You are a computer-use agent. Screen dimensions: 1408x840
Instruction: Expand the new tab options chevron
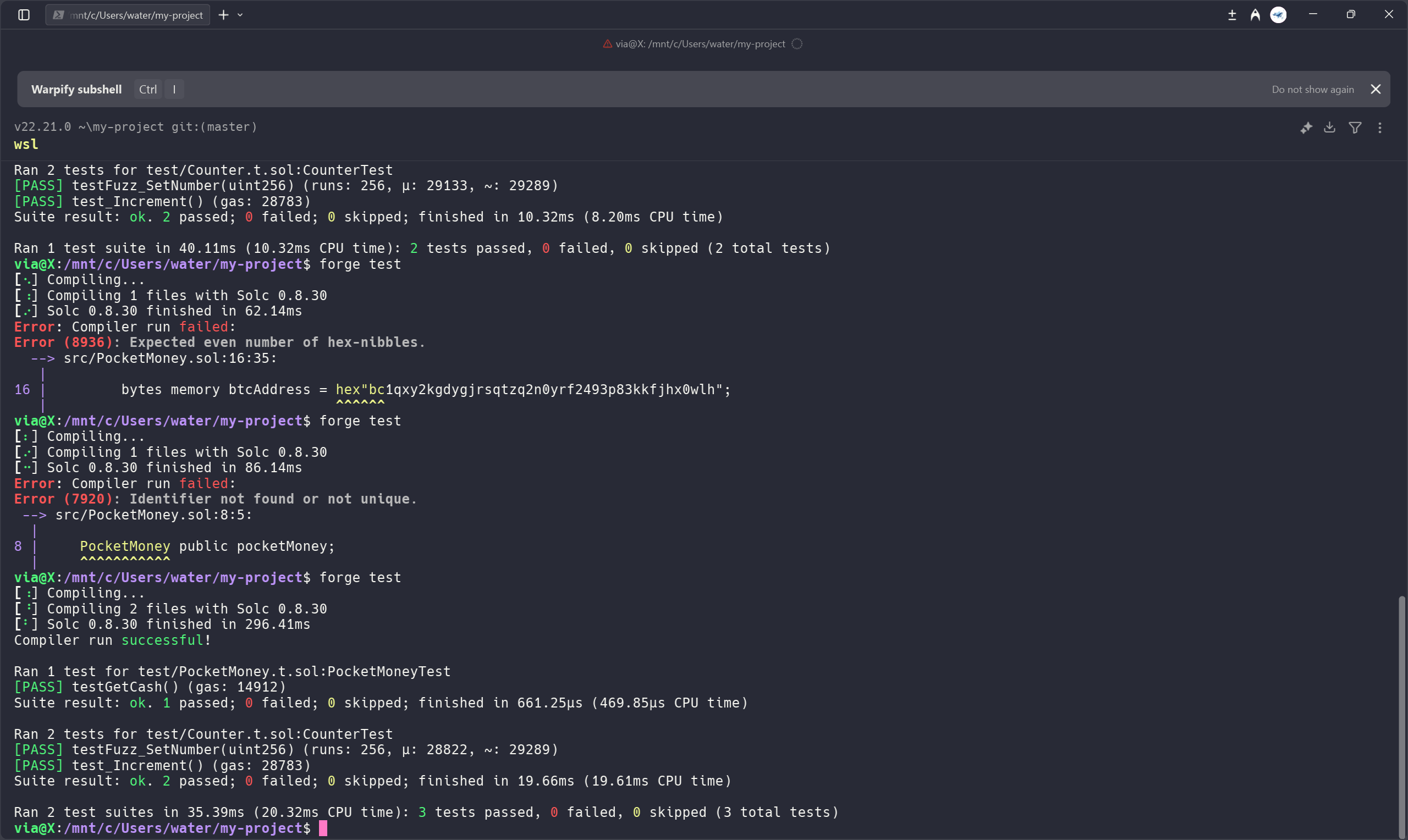(x=240, y=15)
